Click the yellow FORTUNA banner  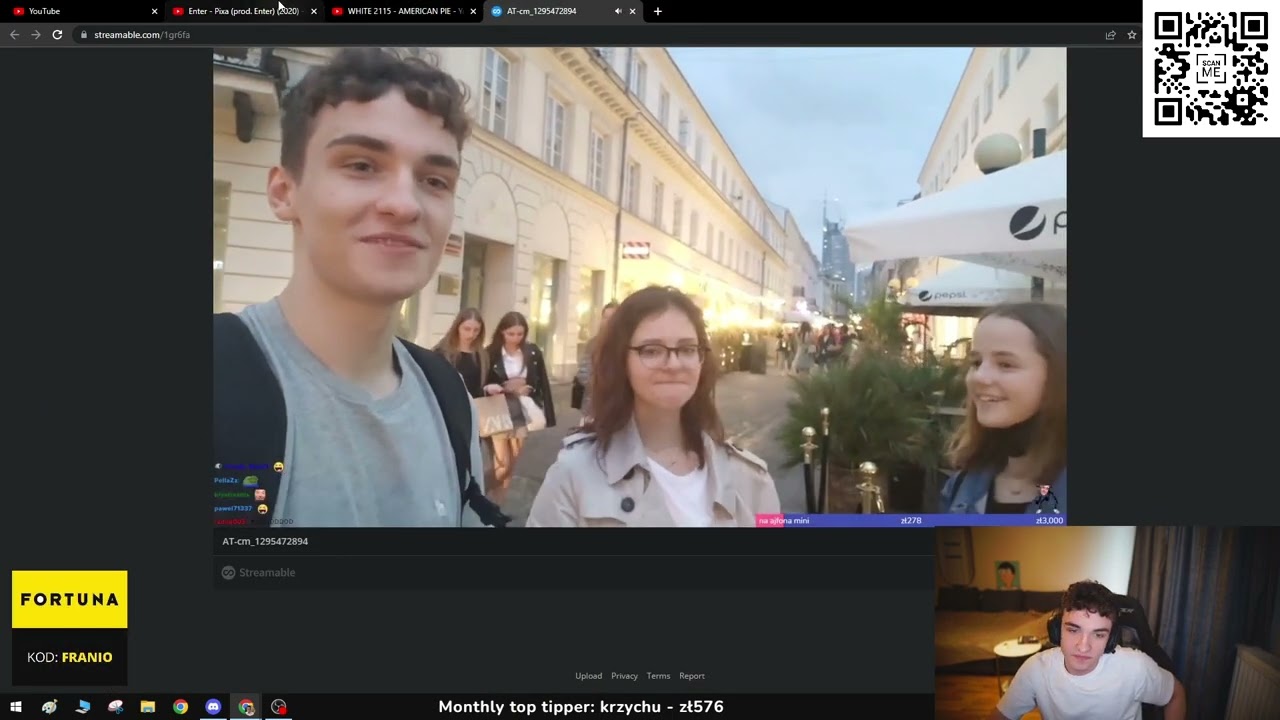tap(70, 599)
